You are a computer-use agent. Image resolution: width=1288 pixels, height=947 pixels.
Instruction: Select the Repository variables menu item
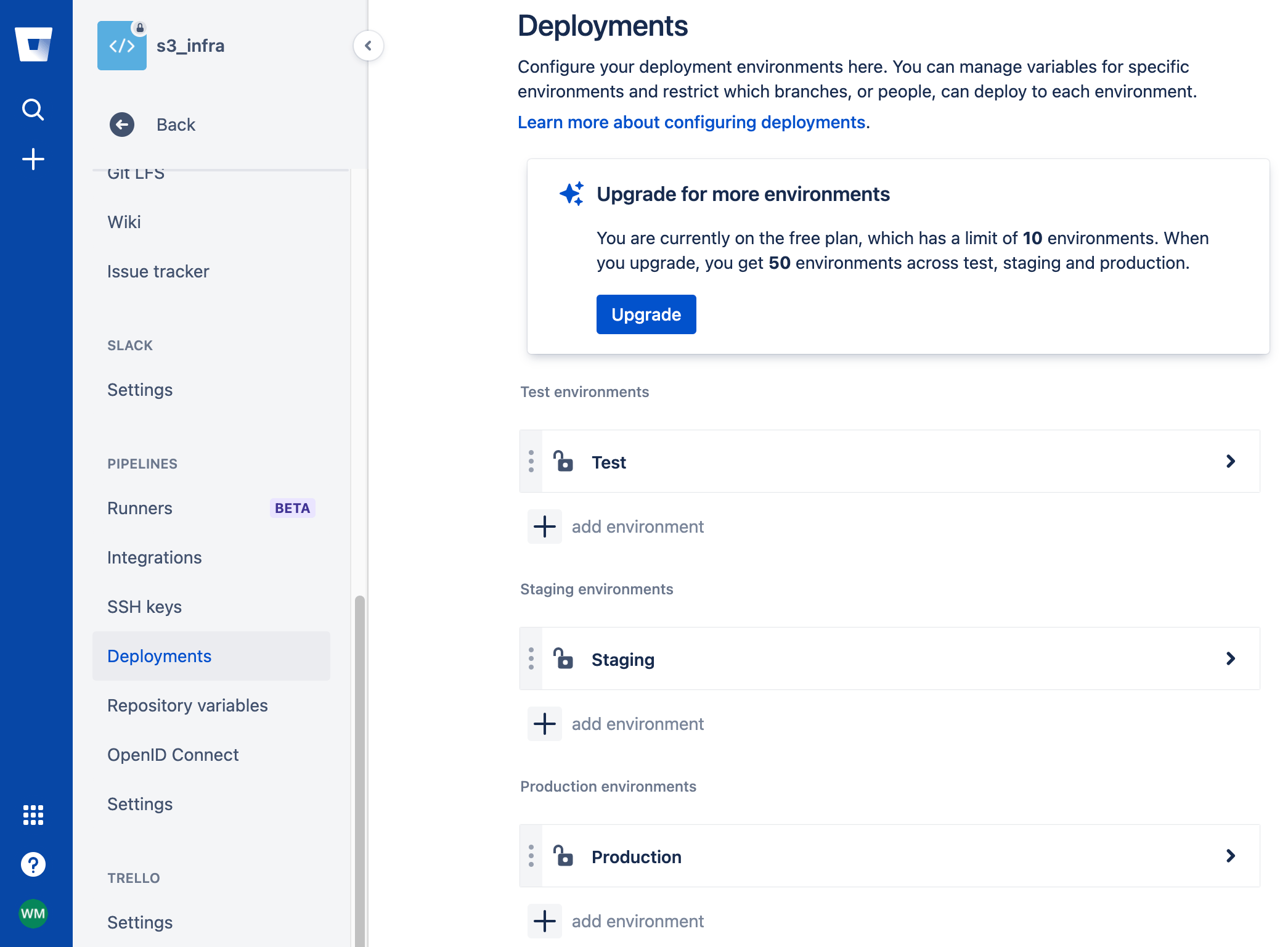(x=187, y=705)
